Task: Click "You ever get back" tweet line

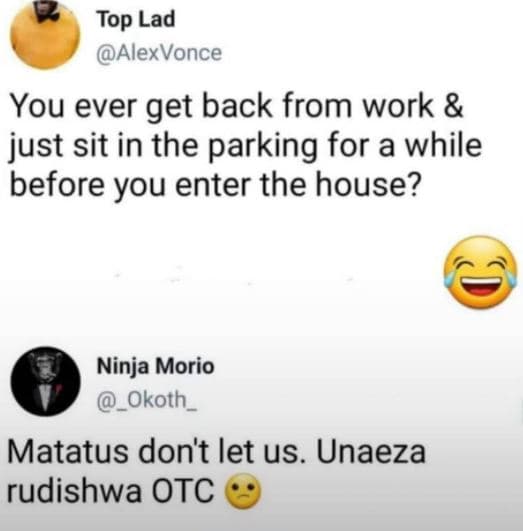Action: click(x=237, y=107)
